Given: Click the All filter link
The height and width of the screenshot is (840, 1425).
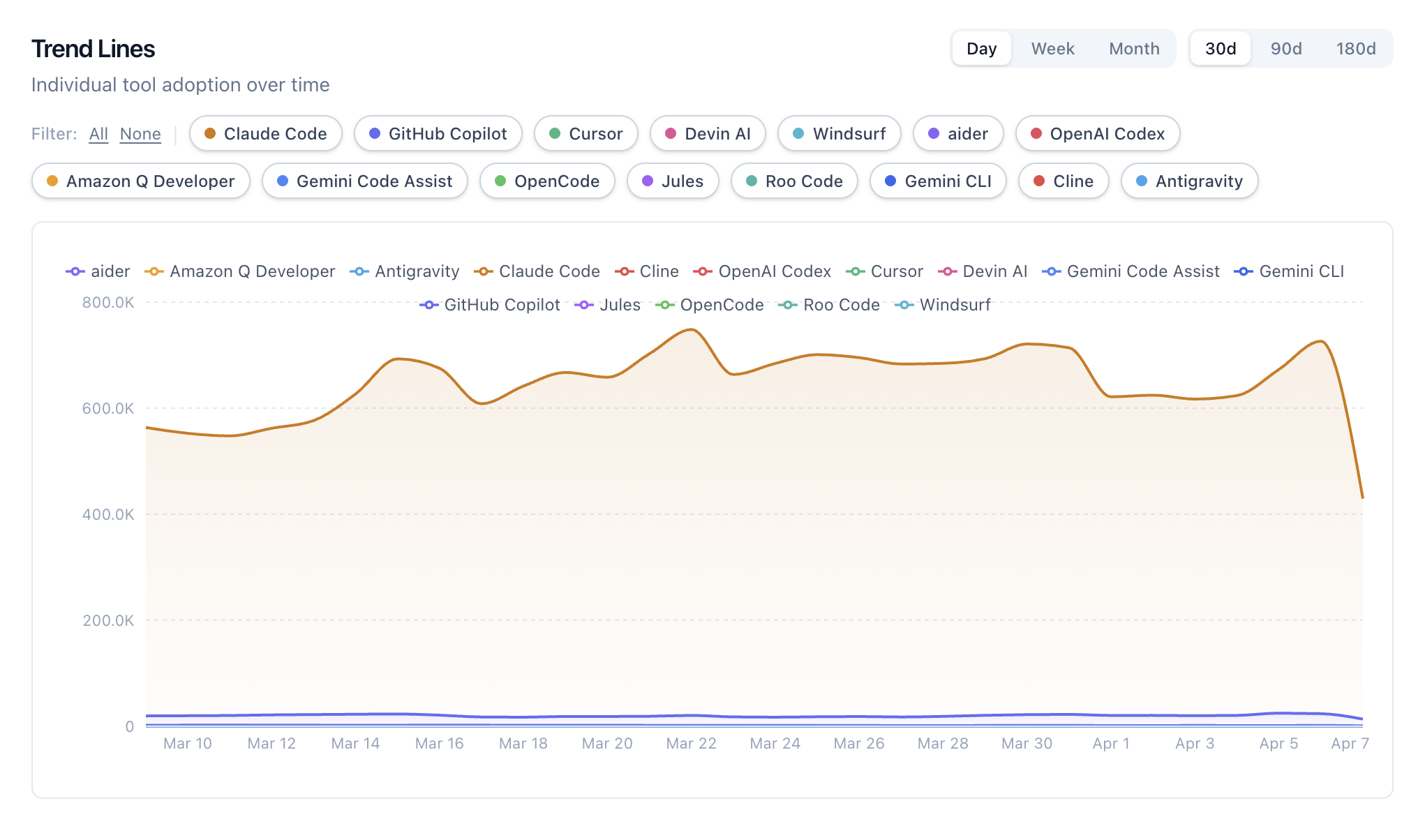Looking at the screenshot, I should 98,133.
